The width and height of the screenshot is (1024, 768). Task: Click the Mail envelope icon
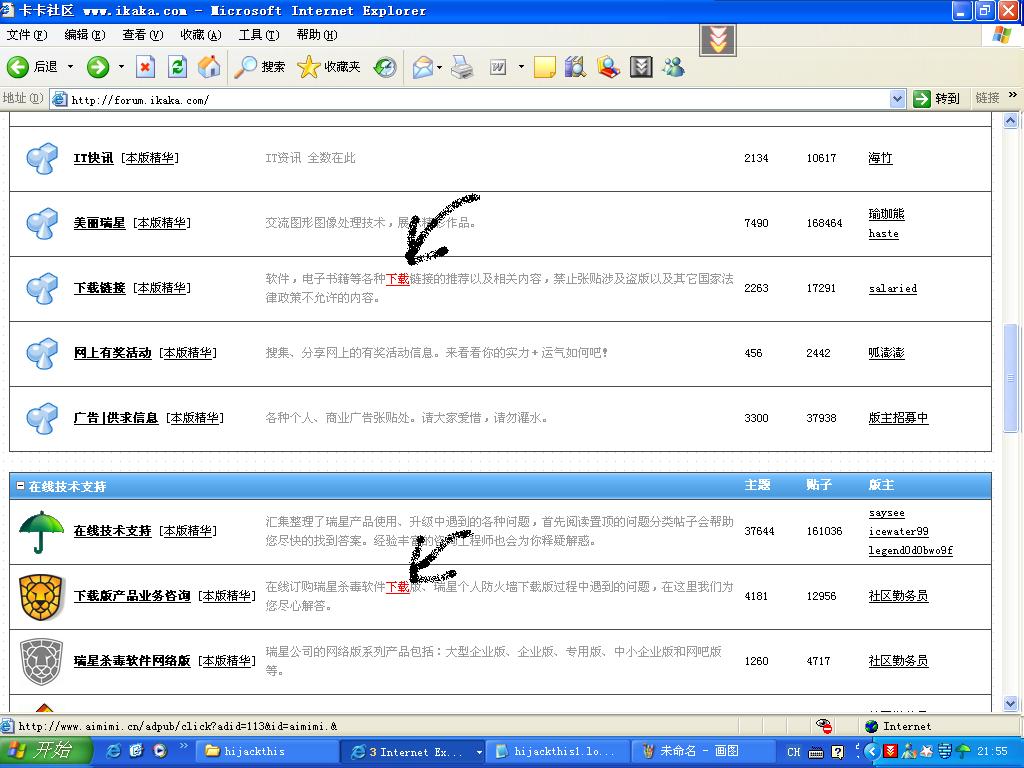click(x=423, y=67)
